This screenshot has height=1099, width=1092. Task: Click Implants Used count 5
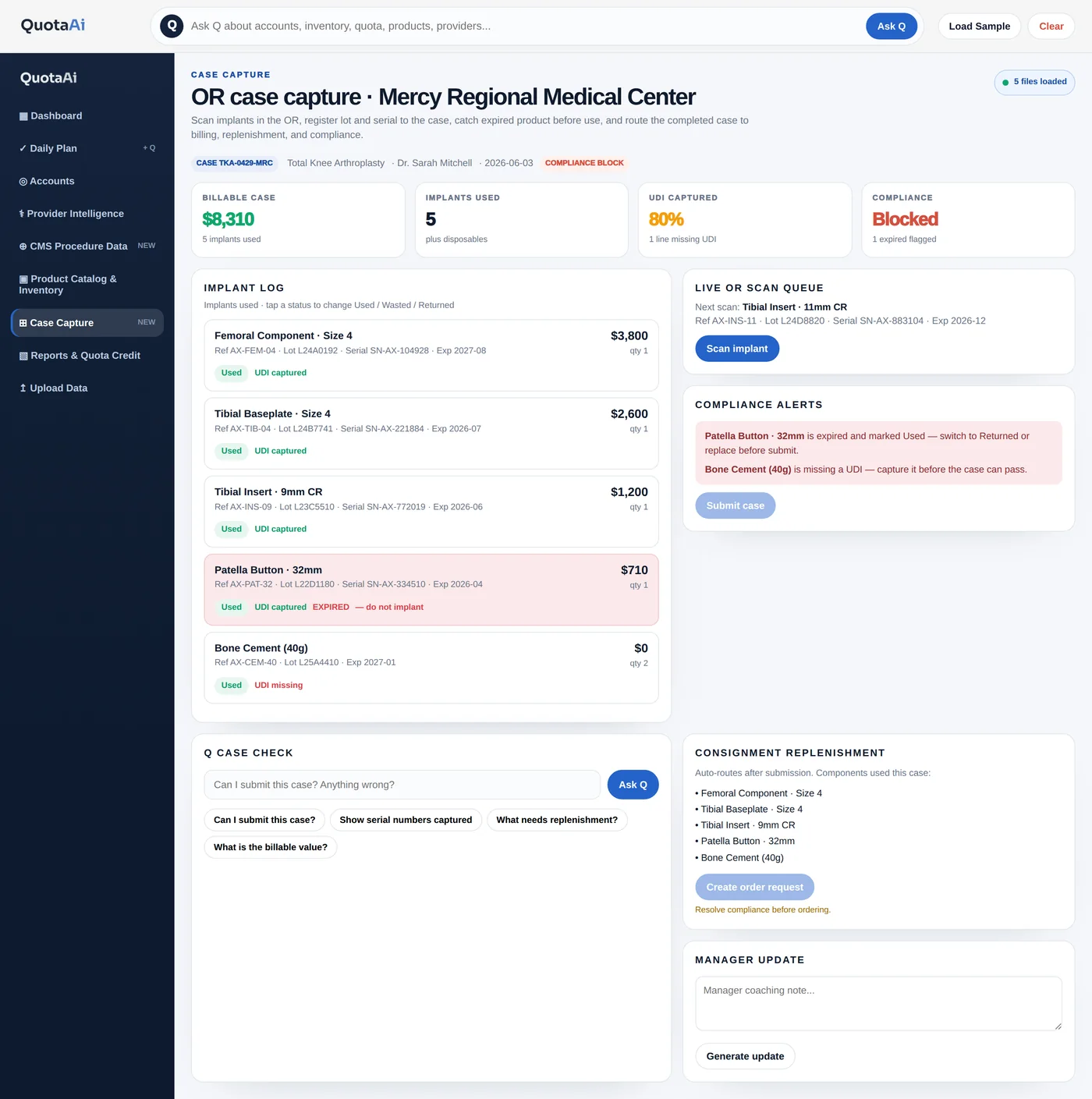tap(431, 219)
